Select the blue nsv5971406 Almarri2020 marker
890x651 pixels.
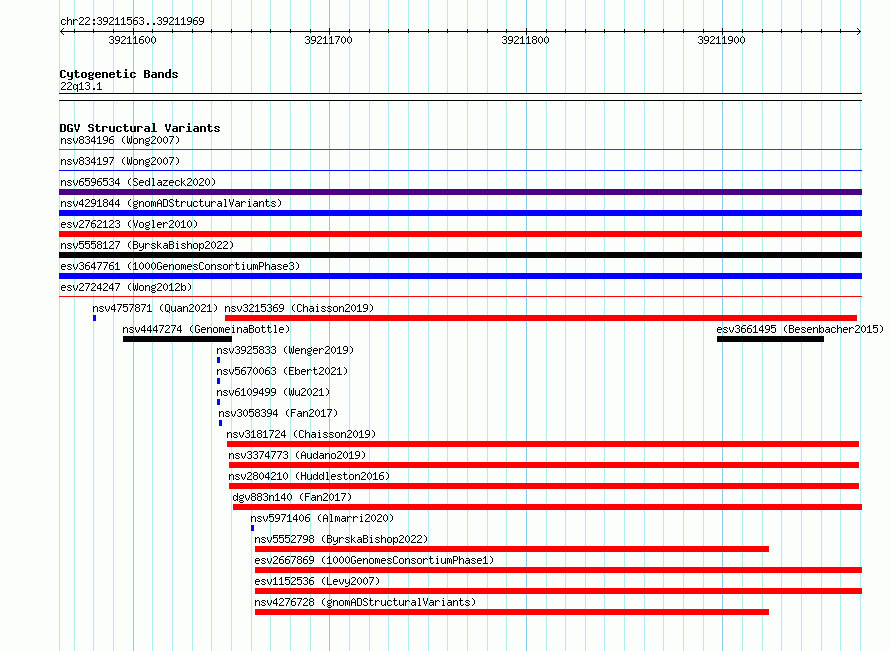click(x=253, y=528)
